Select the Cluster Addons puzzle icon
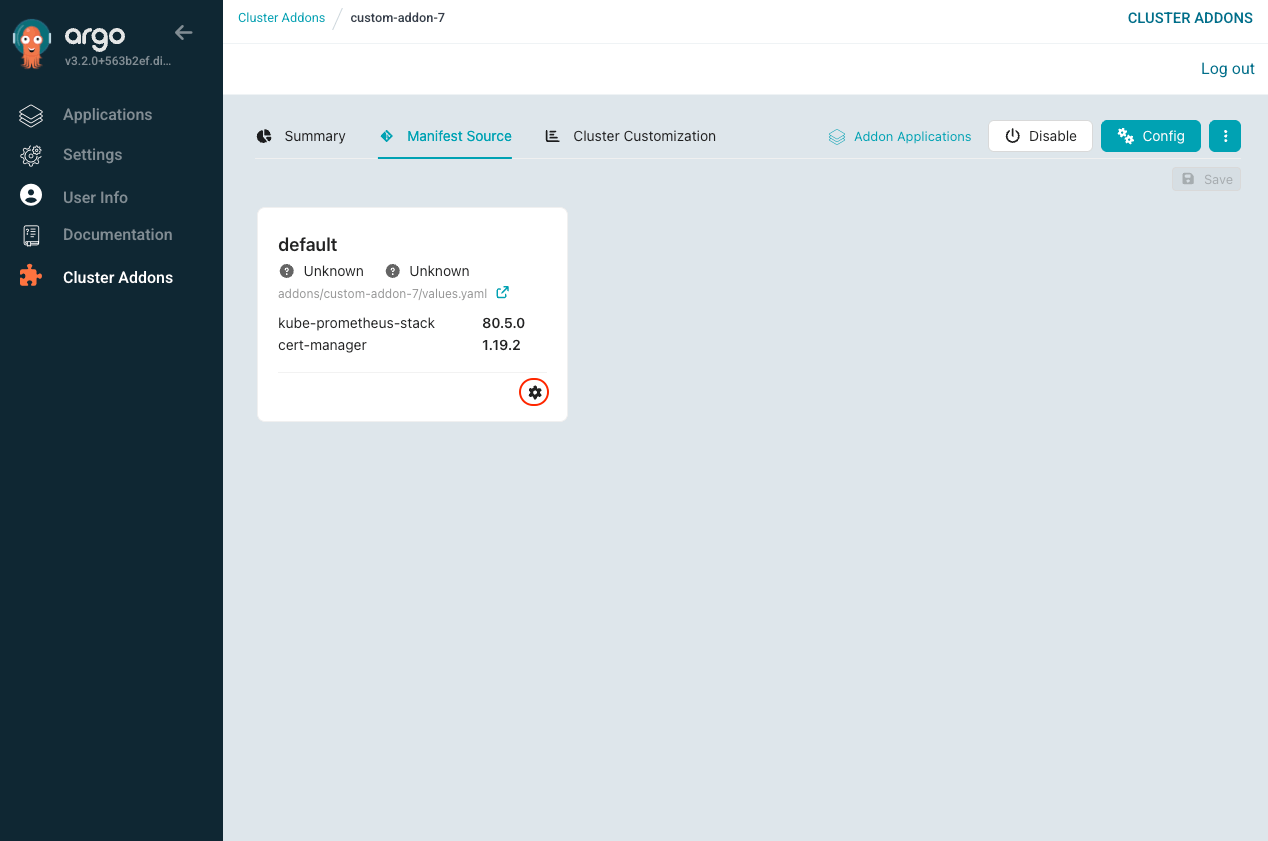The width and height of the screenshot is (1268, 841). click(x=31, y=277)
